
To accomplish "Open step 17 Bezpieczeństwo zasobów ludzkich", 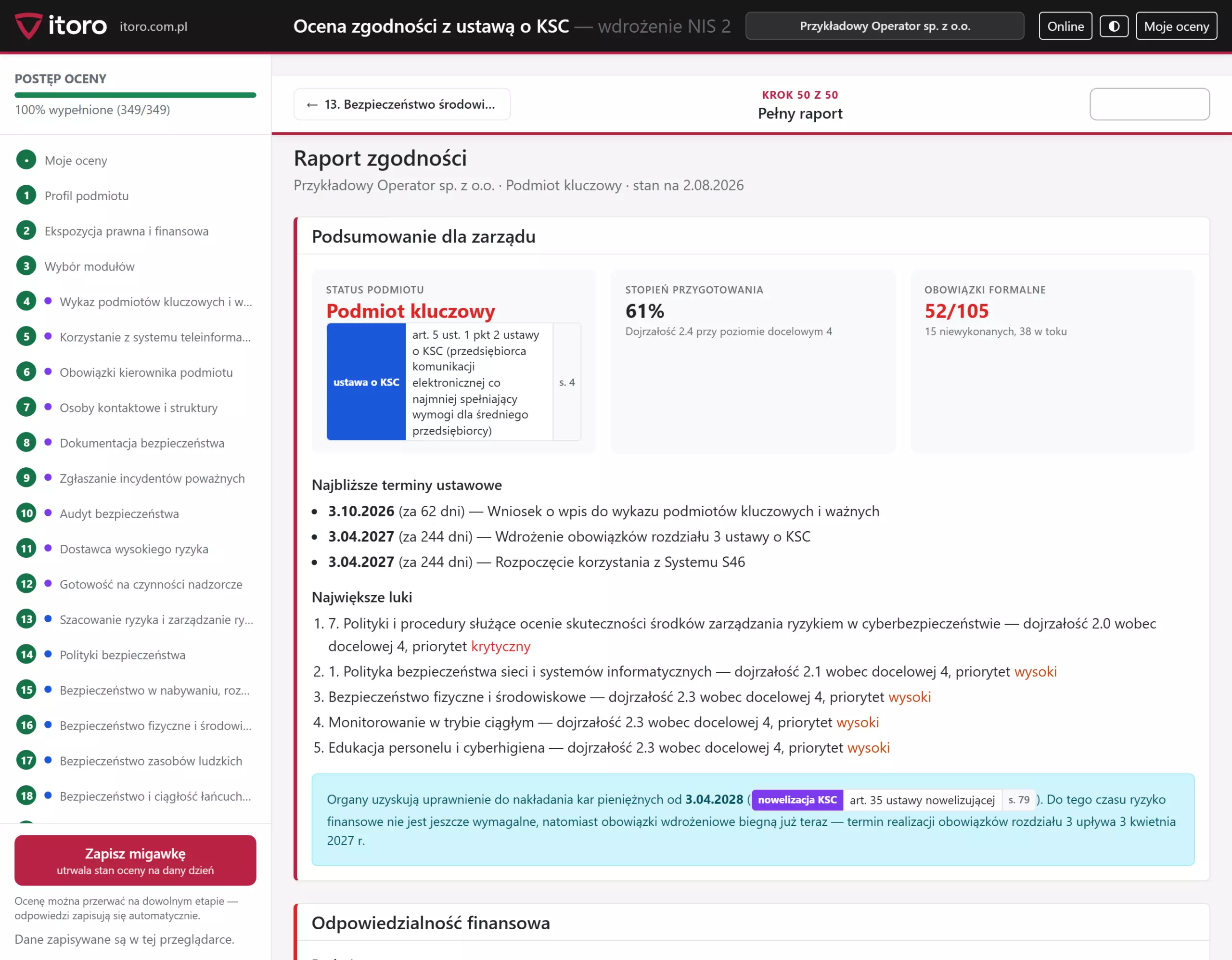I will (135, 760).
